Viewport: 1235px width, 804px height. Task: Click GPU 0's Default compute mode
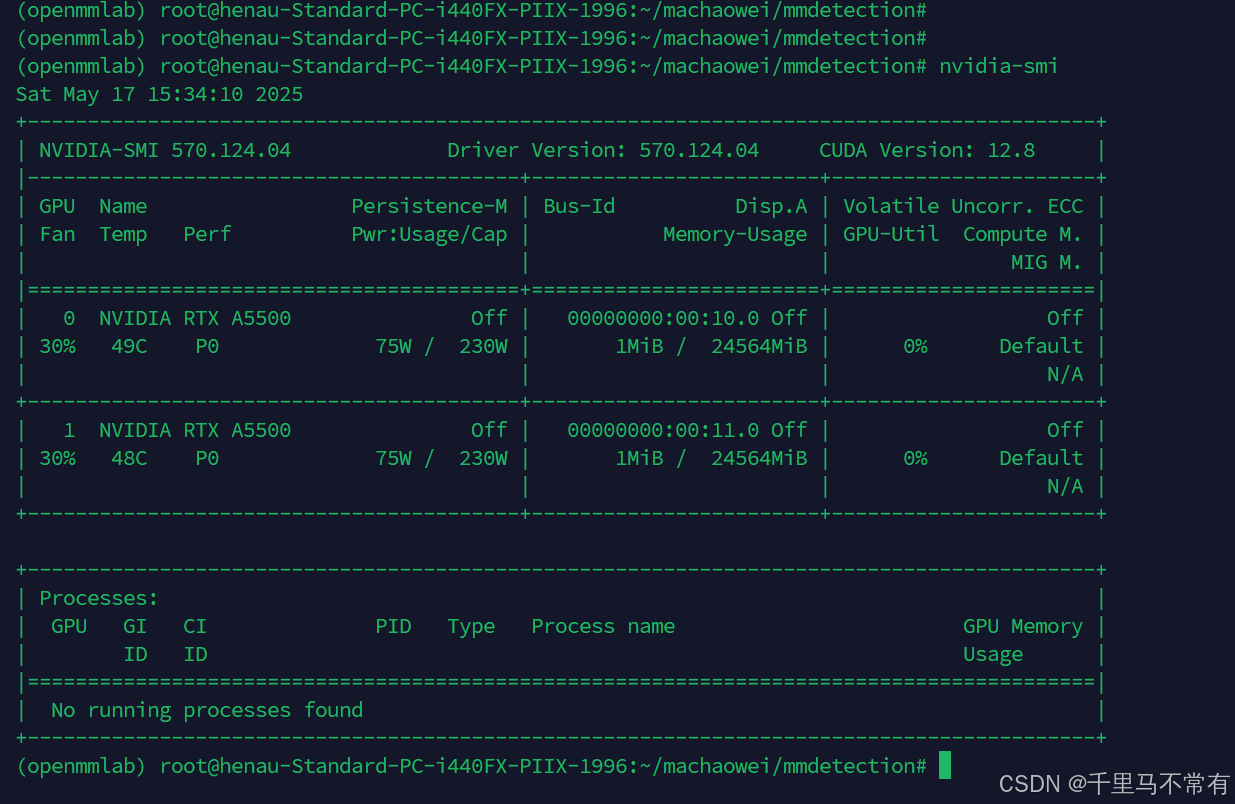[1041, 346]
